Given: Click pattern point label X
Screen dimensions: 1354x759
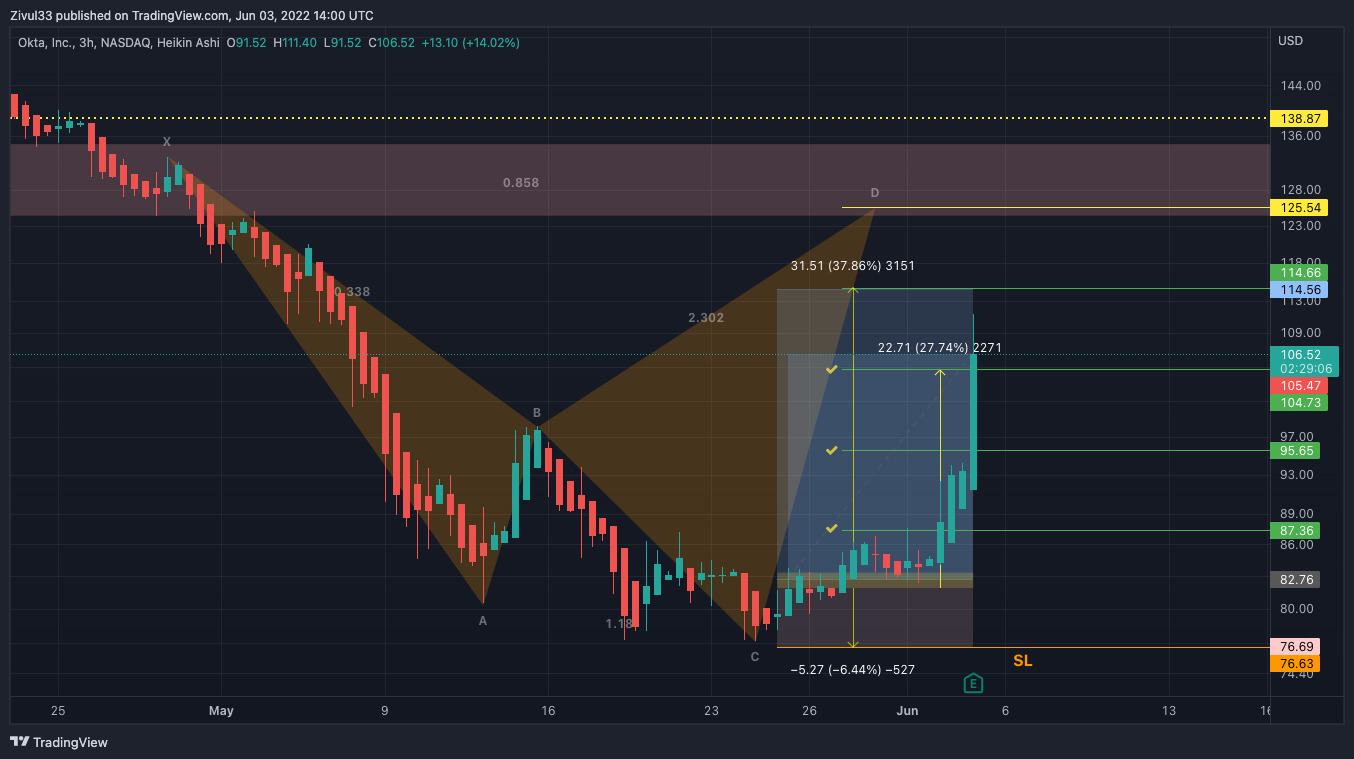Looking at the screenshot, I should 167,142.
